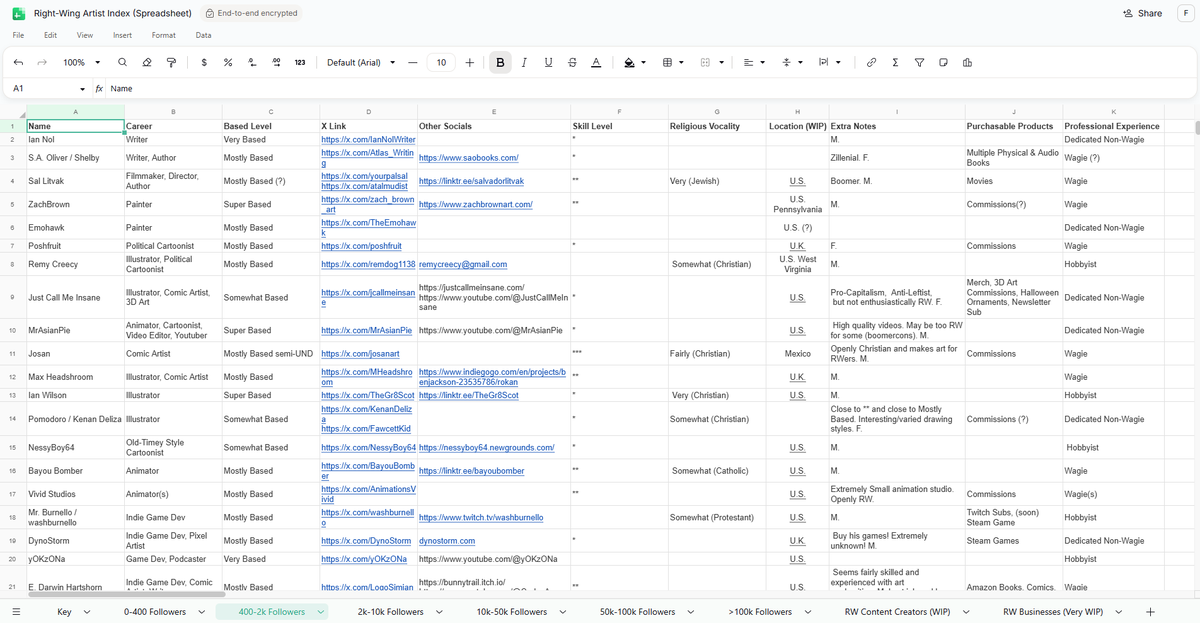Open the Default (Arial) font dropdown
The width and height of the screenshot is (1200, 623).
[x=361, y=62]
